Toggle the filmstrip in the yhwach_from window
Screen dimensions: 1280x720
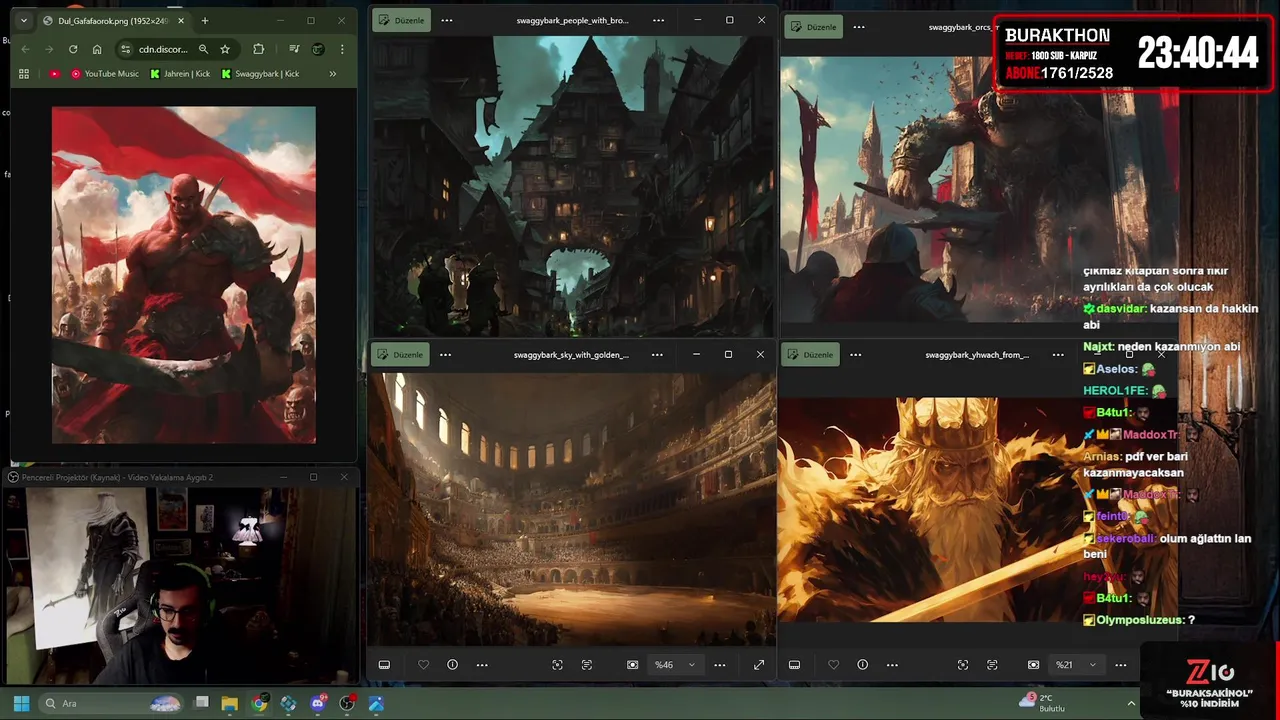794,665
